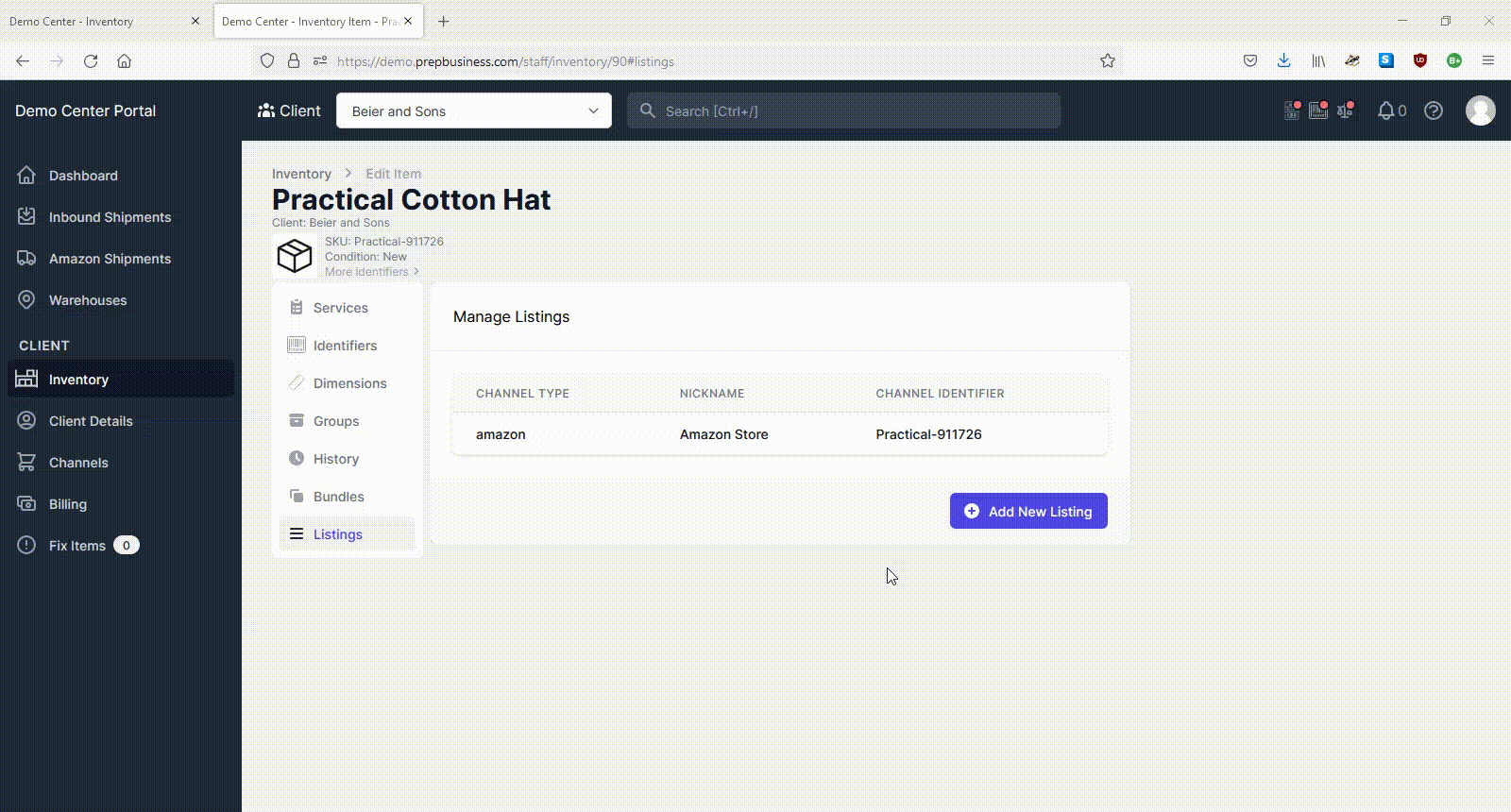Click the Dimensions ruler icon
Viewport: 1511px width, 812px height.
coord(297,382)
